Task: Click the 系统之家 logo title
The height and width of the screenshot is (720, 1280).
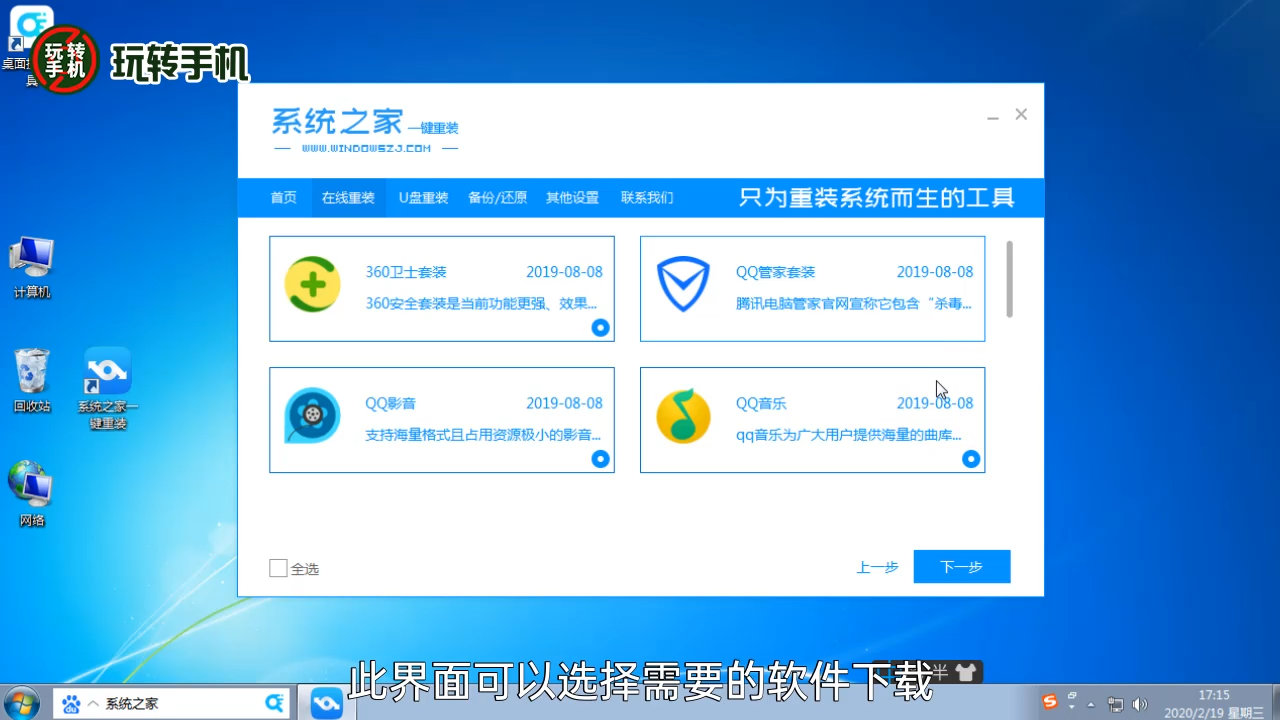Action: point(365,130)
